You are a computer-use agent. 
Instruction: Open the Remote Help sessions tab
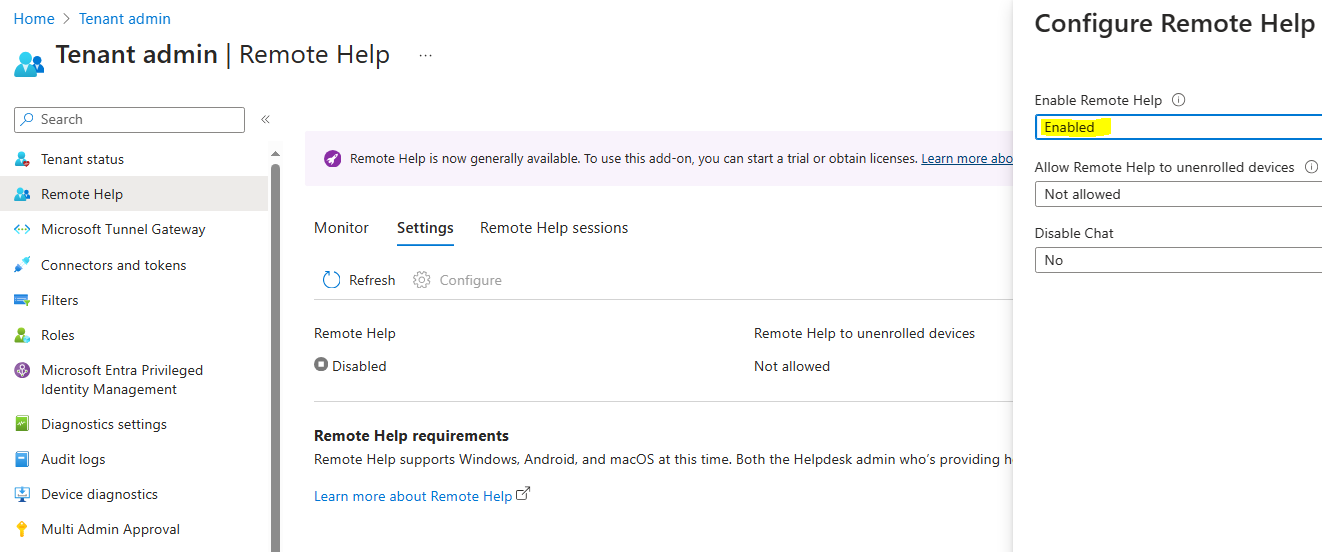pos(554,228)
